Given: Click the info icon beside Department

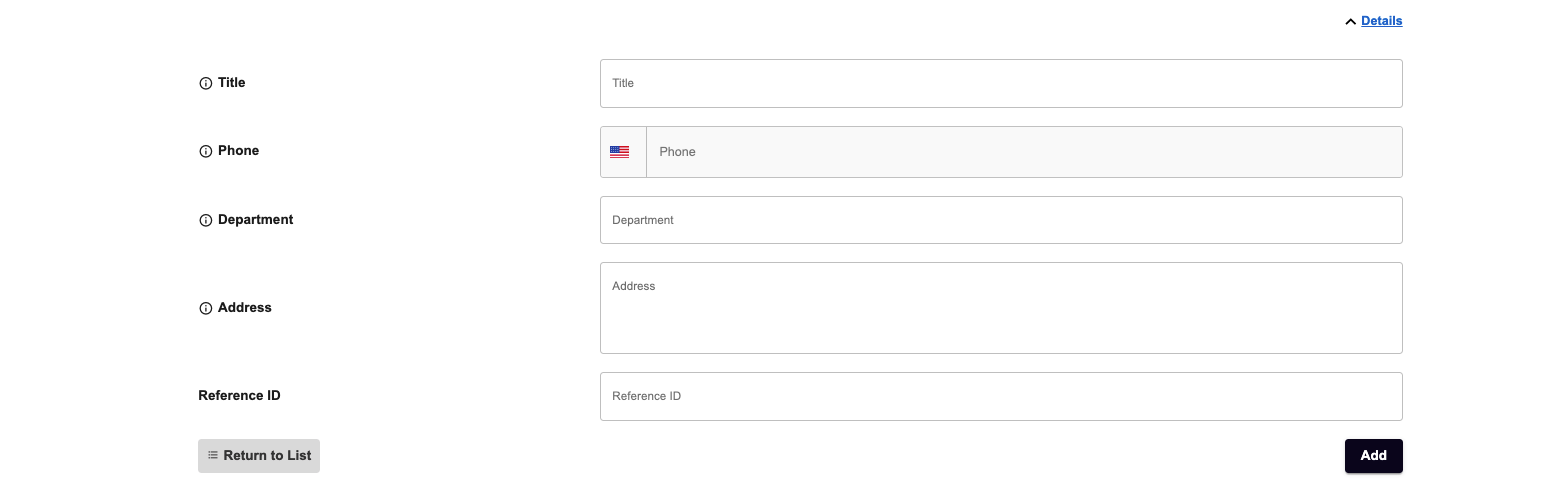Looking at the screenshot, I should point(206,220).
